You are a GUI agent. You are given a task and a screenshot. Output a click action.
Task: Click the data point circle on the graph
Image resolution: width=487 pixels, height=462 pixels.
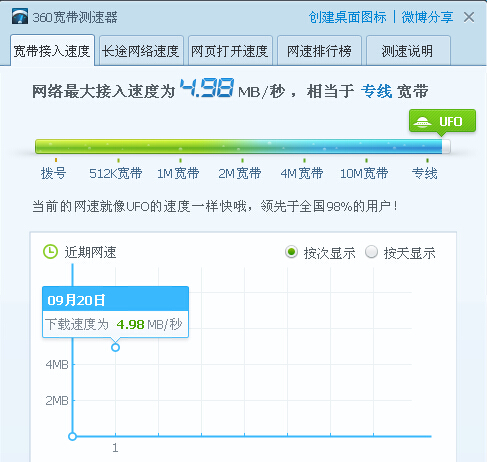pos(115,347)
